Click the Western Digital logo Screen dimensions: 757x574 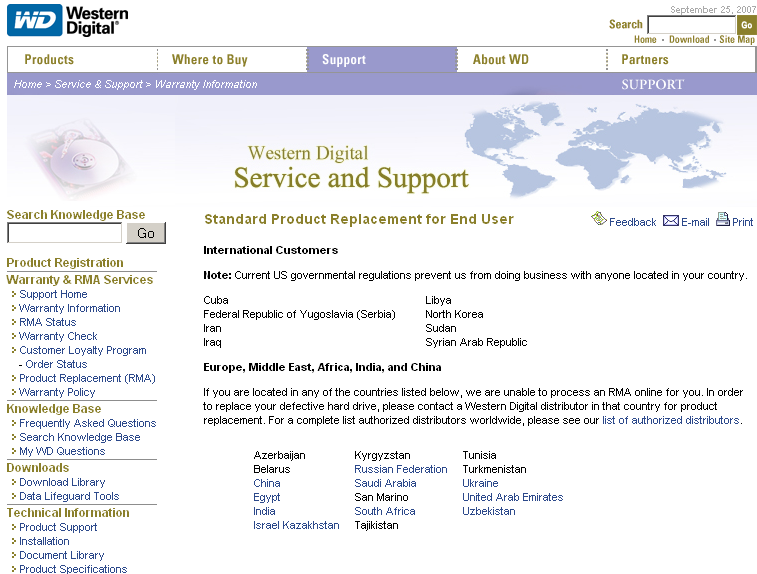click(68, 20)
